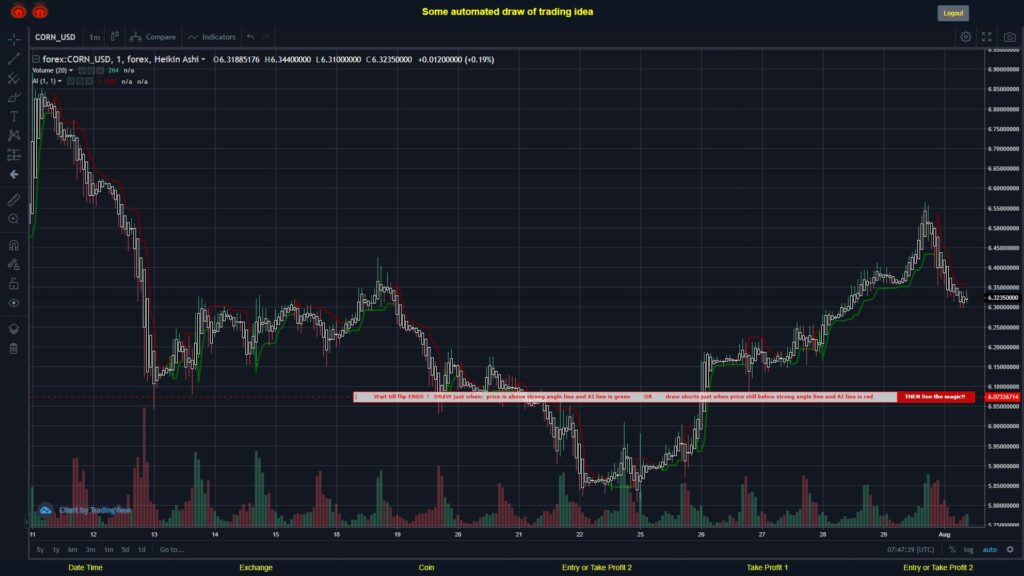This screenshot has width=1024, height=576.
Task: Select the 3m time range
Action: click(90, 550)
